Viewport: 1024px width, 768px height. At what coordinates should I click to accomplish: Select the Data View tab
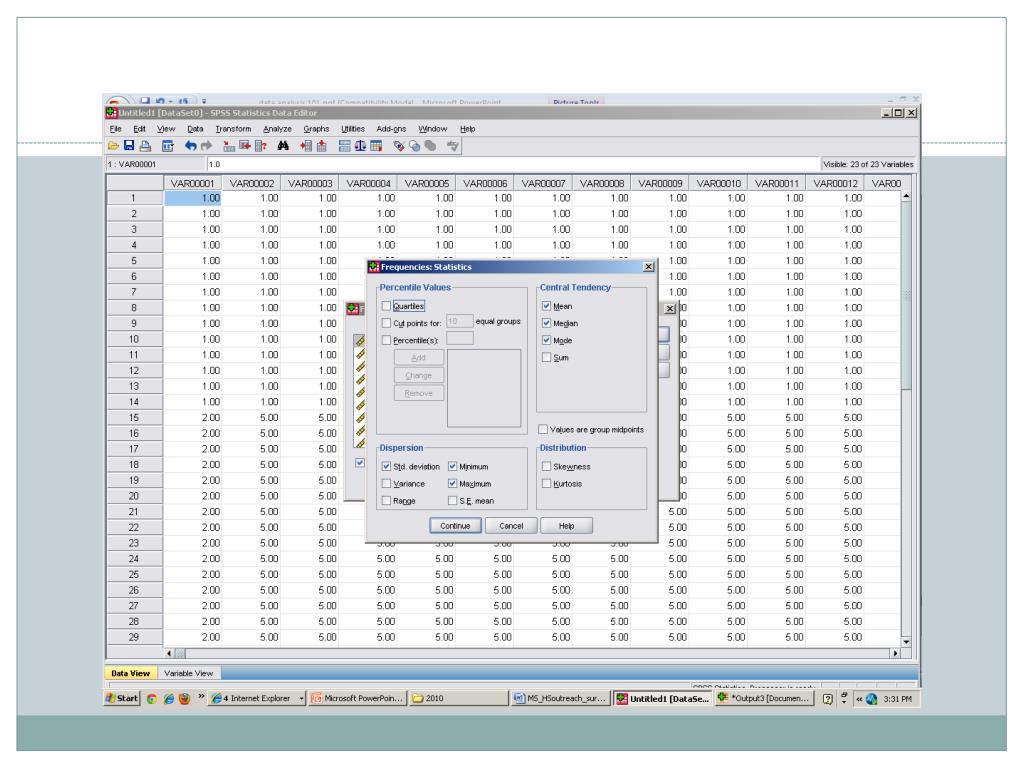tap(131, 673)
